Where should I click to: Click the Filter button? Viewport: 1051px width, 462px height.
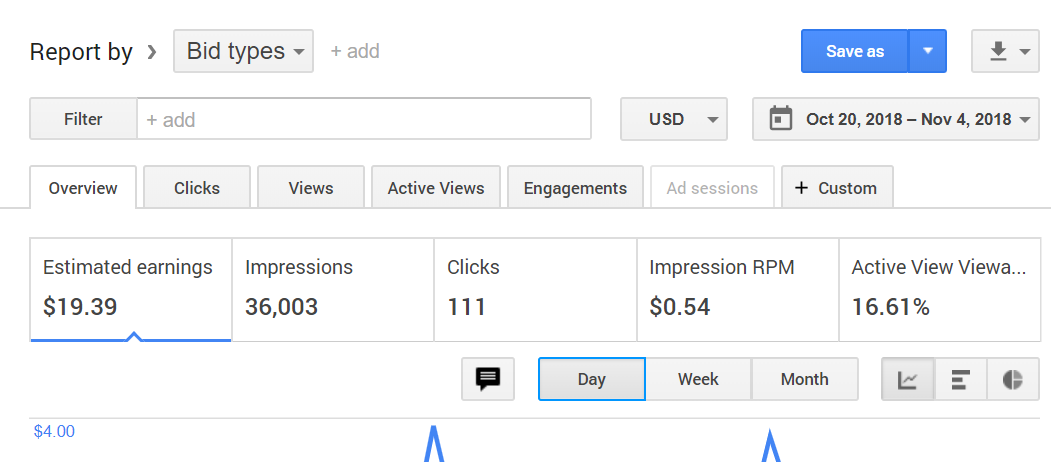83,119
